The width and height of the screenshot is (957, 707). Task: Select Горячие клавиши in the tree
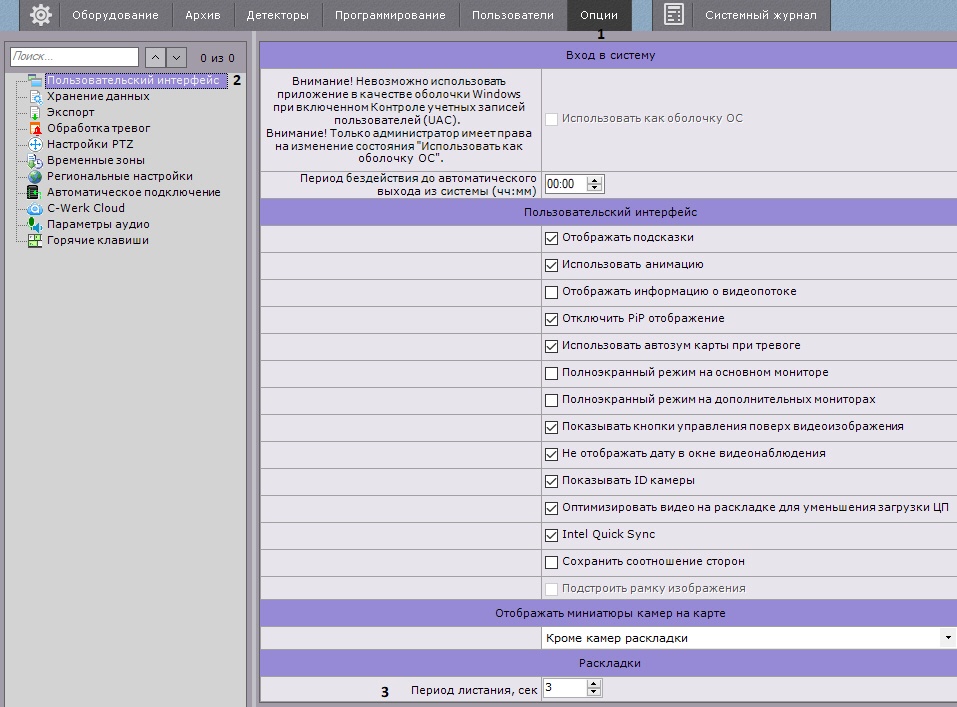98,241
